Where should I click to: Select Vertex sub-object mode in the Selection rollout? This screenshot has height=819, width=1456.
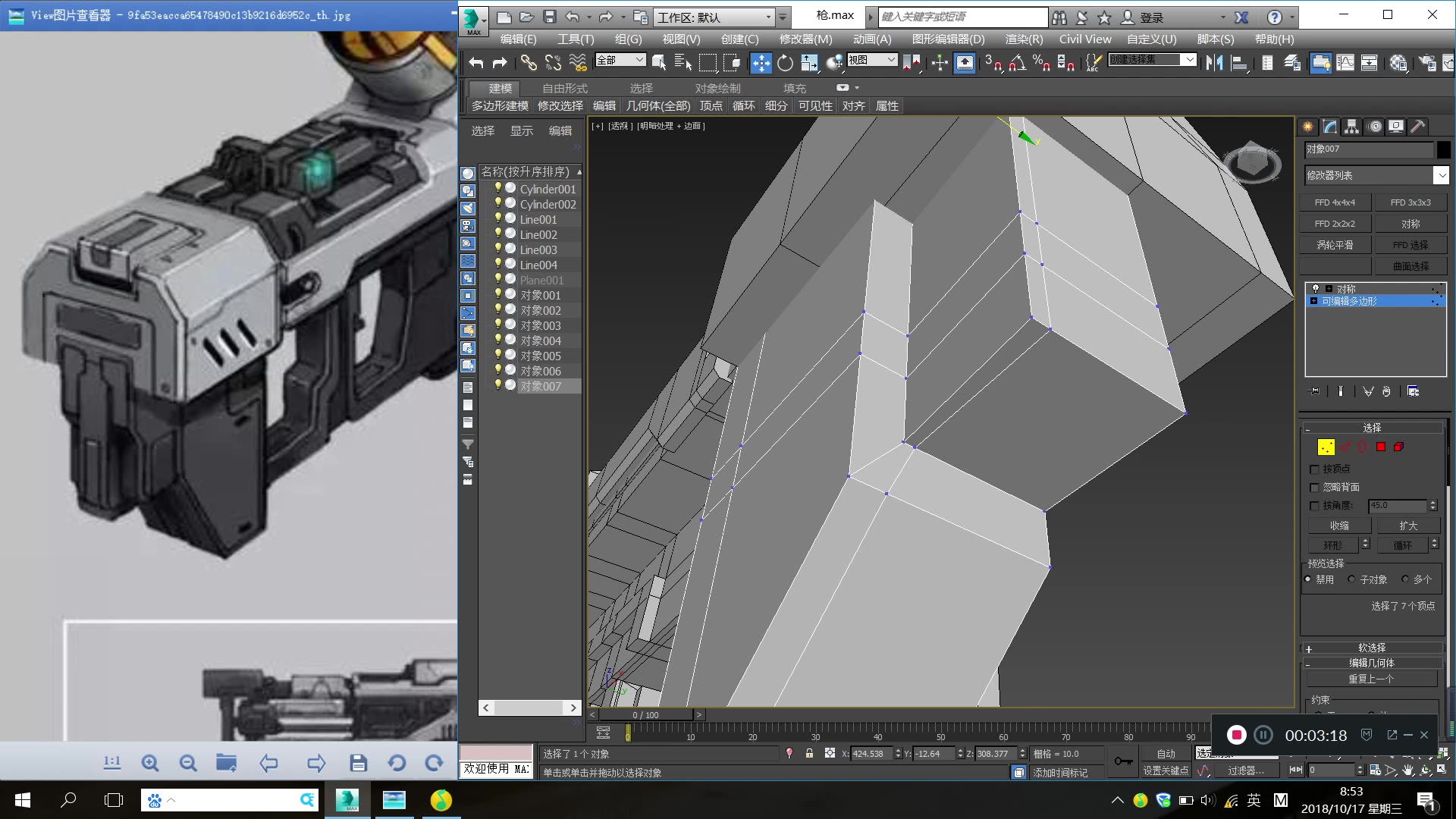(1326, 447)
